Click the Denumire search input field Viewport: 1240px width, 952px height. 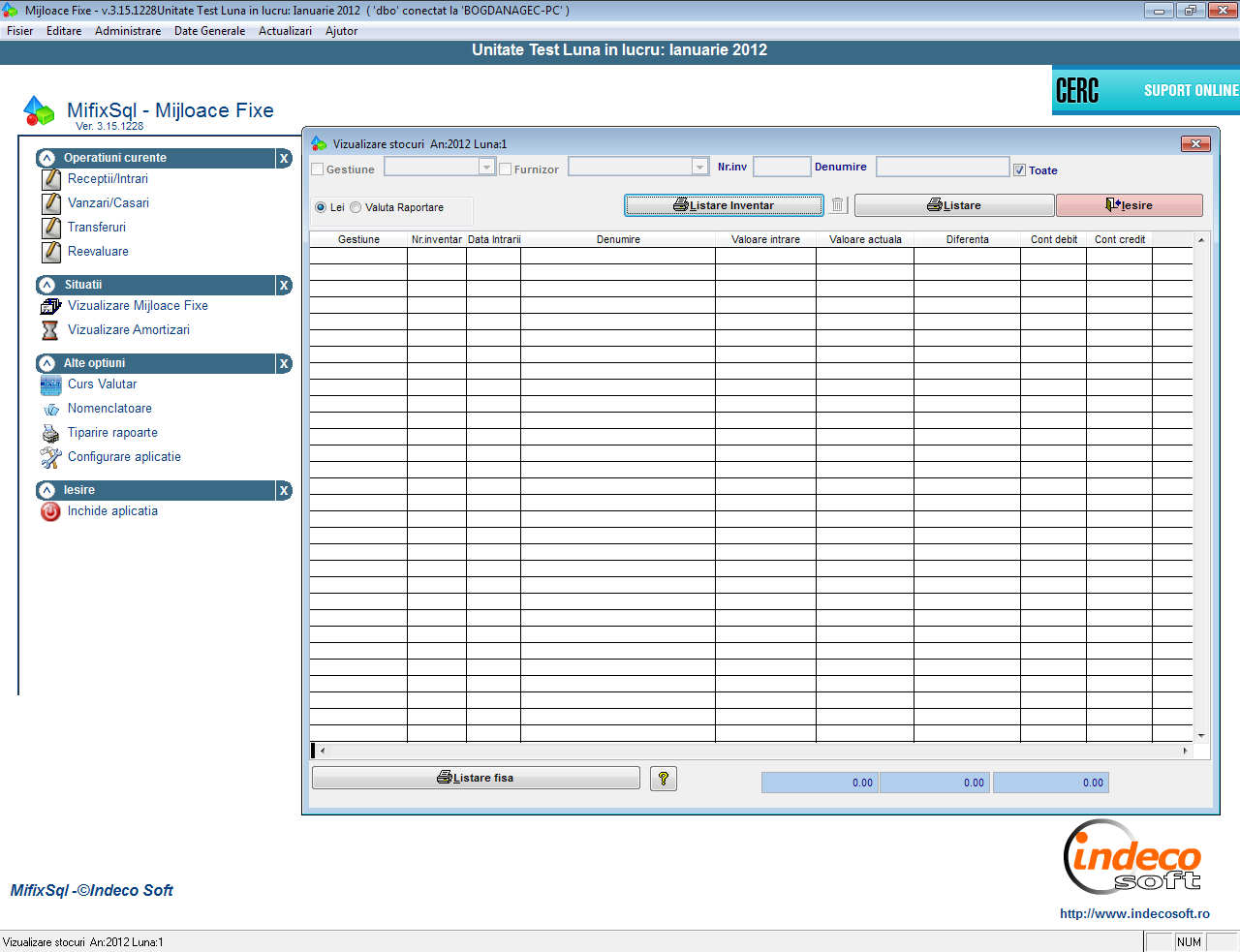[942, 168]
